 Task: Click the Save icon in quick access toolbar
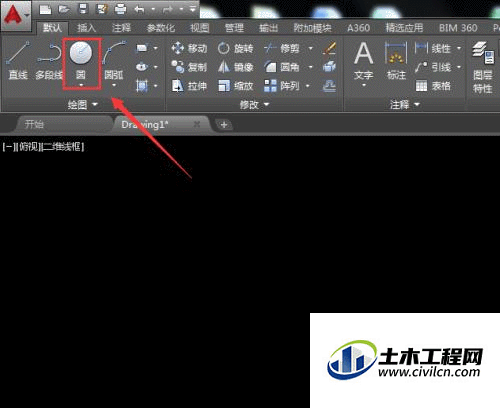82,10
